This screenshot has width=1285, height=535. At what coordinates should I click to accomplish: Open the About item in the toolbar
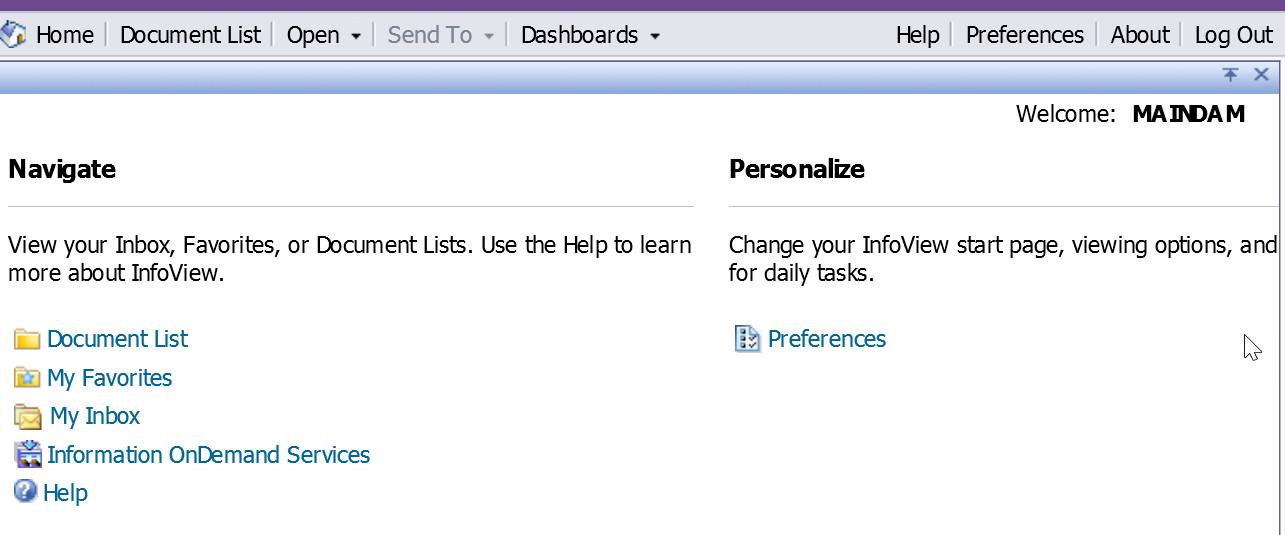(x=1140, y=35)
